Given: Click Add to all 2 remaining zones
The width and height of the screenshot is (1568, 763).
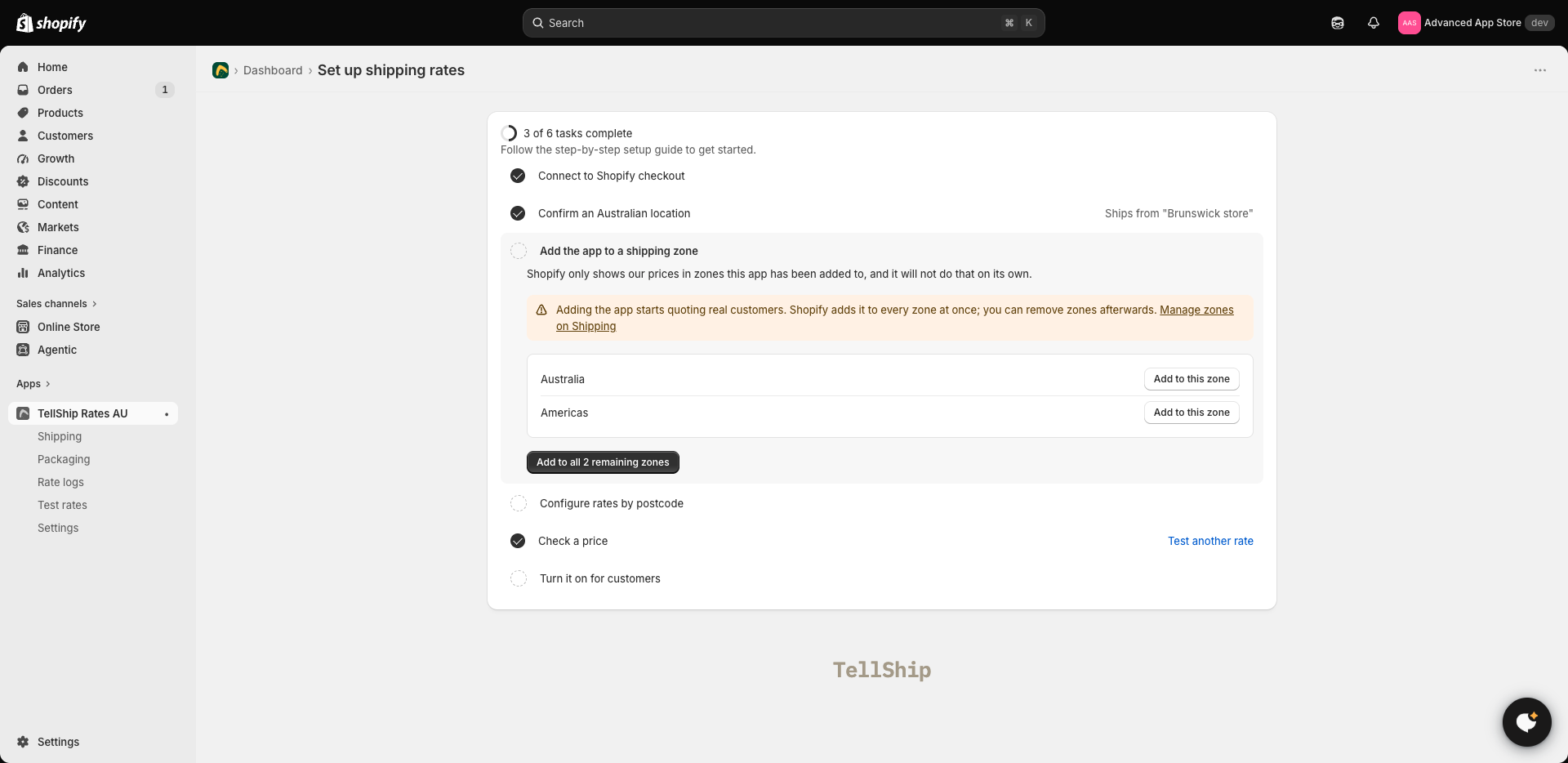Looking at the screenshot, I should tap(603, 462).
